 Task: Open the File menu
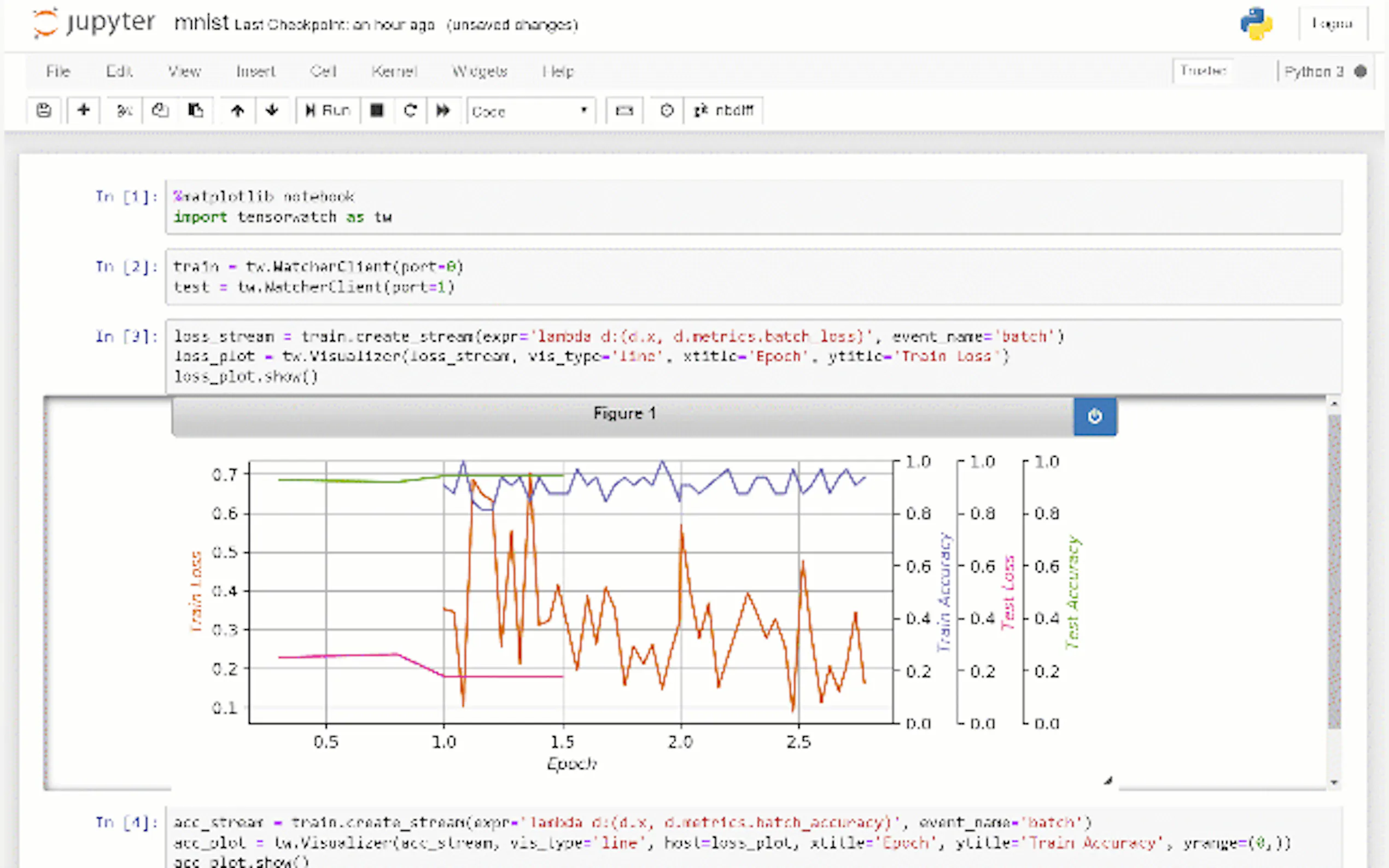(58, 71)
